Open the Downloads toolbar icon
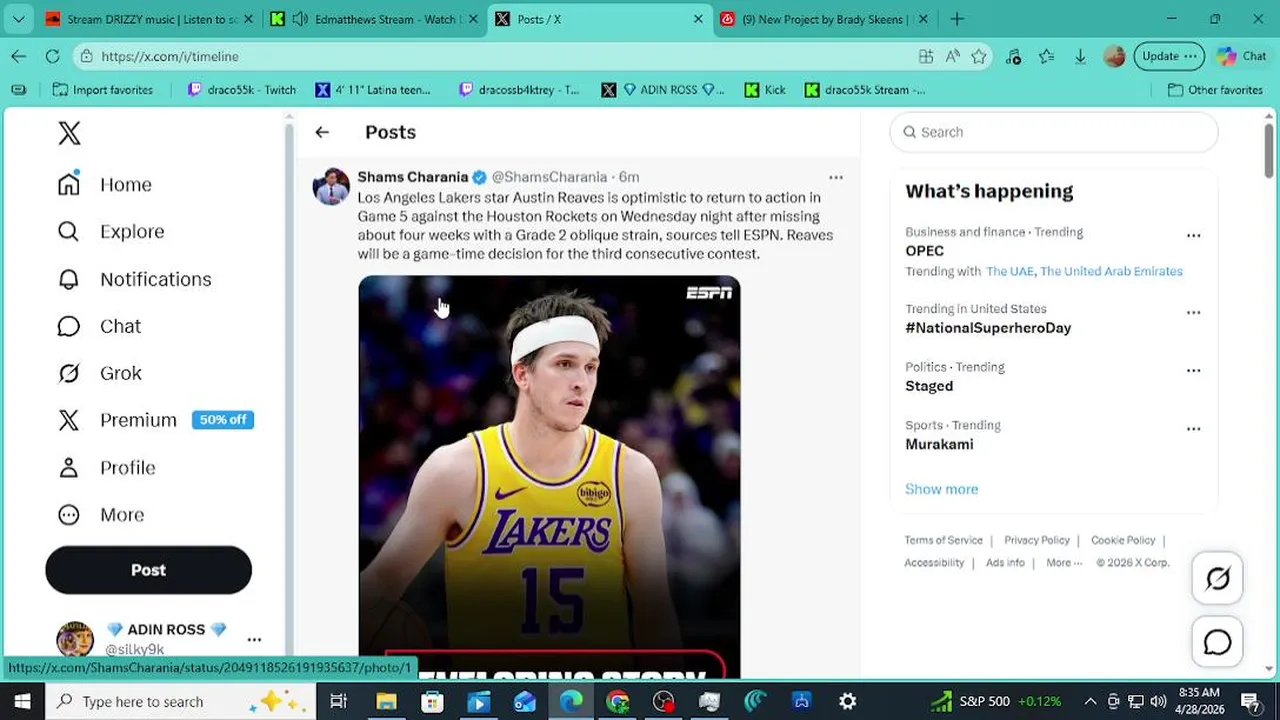 (1080, 57)
